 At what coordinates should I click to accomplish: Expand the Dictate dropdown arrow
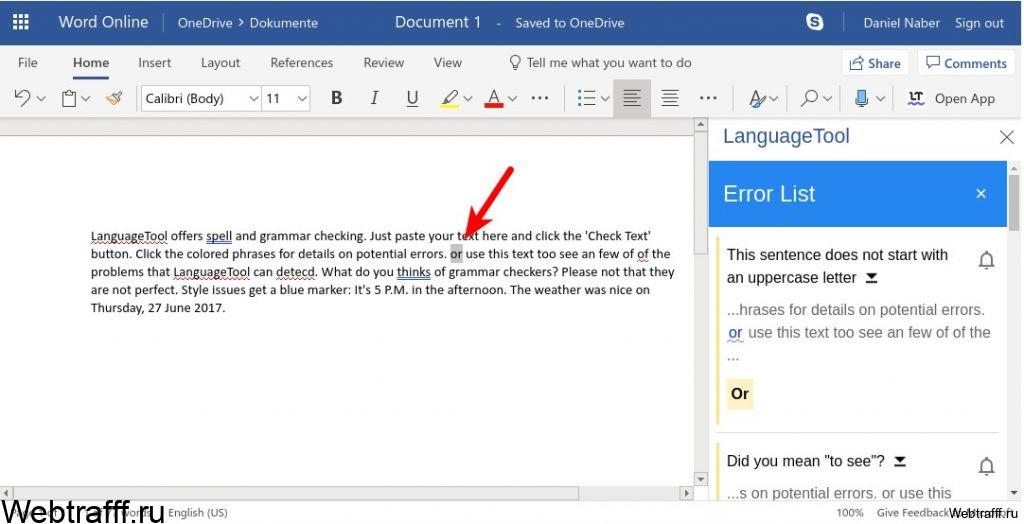(x=880, y=99)
